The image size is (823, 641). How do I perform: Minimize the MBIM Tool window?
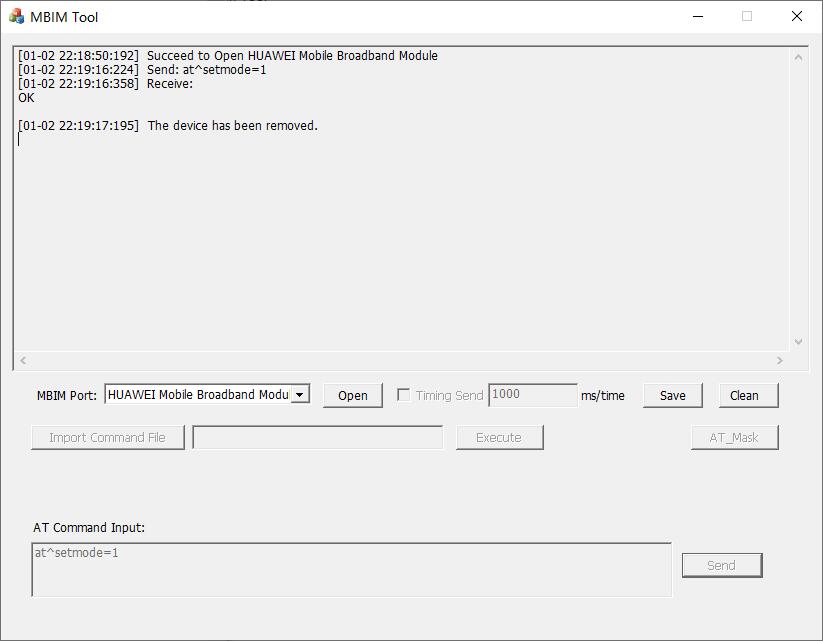click(698, 17)
